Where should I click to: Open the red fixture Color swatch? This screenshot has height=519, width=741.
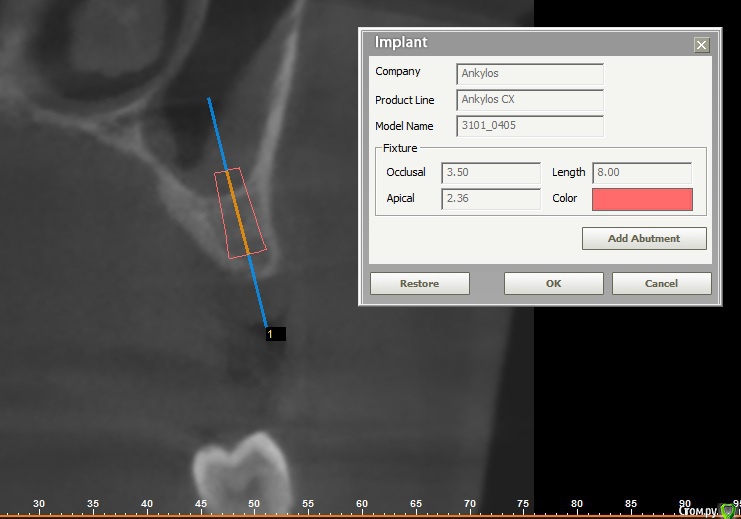(642, 199)
